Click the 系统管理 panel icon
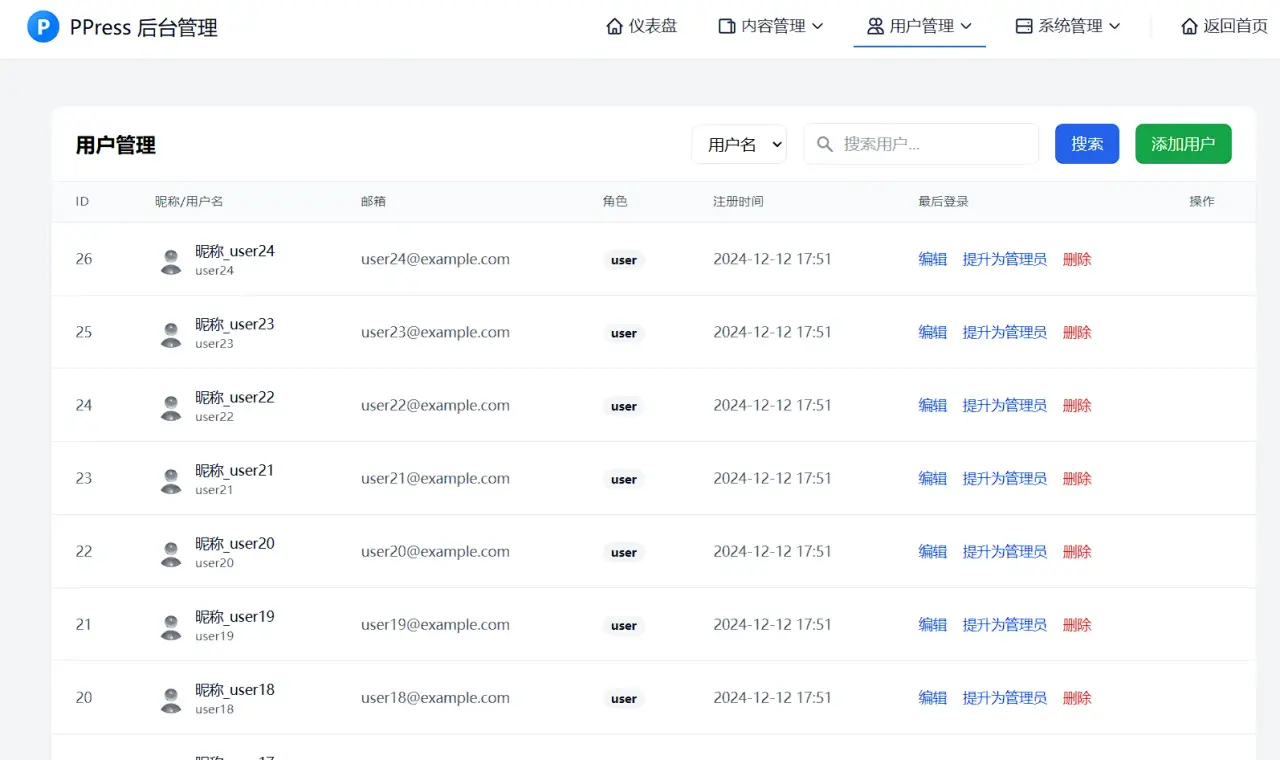 tap(1022, 26)
